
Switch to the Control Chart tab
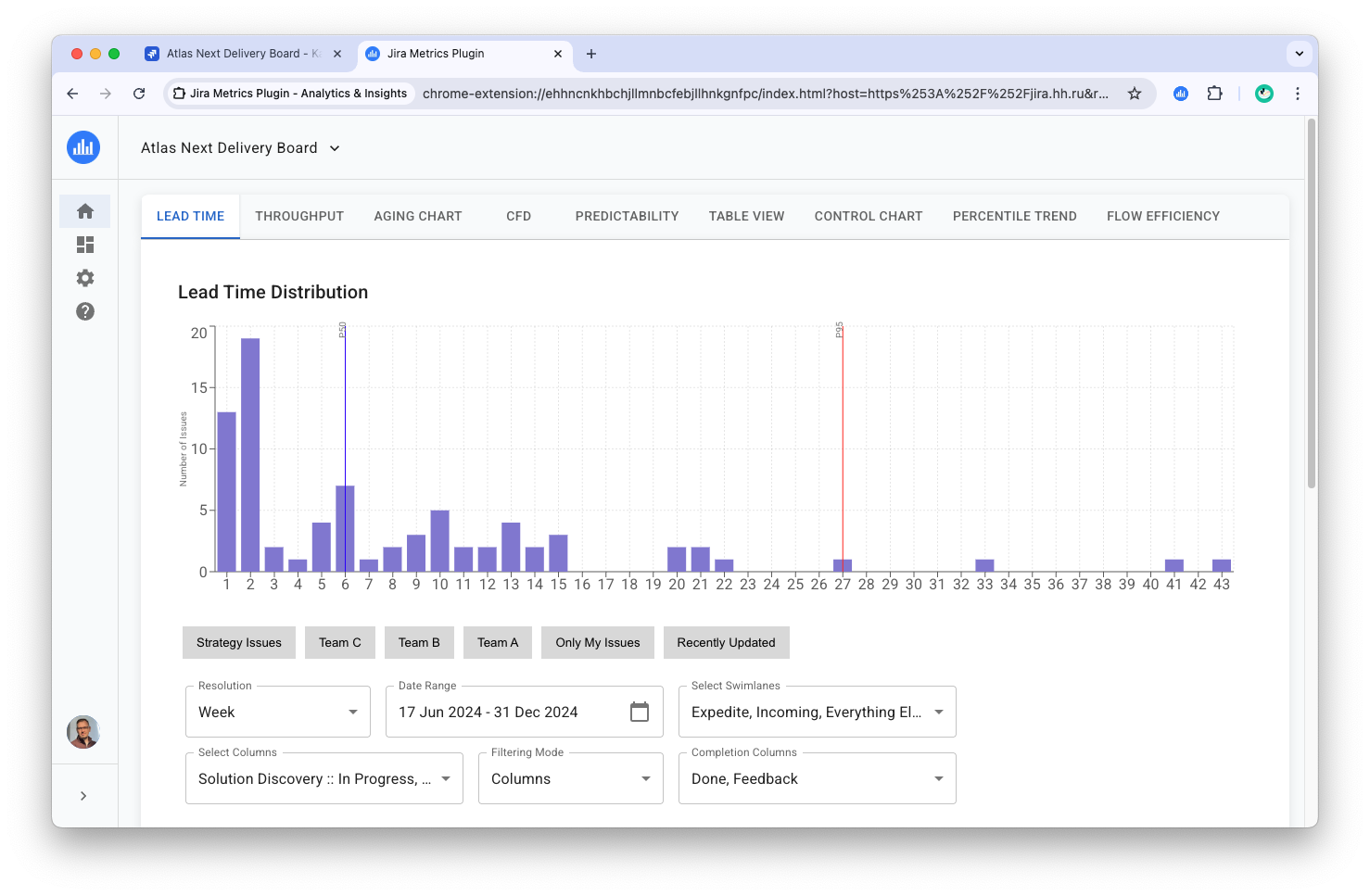[869, 216]
